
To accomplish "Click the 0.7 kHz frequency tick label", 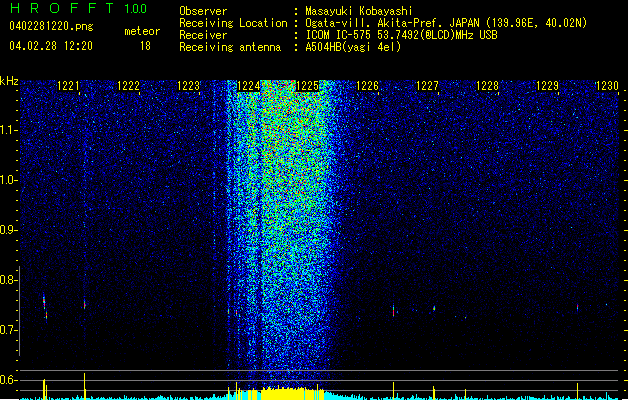I will (x=8, y=330).
